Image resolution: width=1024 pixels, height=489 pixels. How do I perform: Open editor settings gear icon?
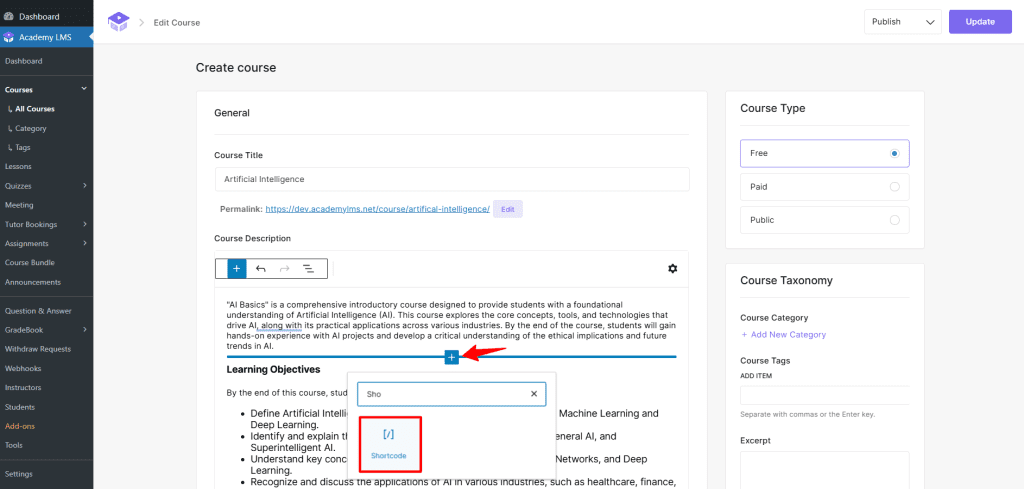[x=672, y=268]
